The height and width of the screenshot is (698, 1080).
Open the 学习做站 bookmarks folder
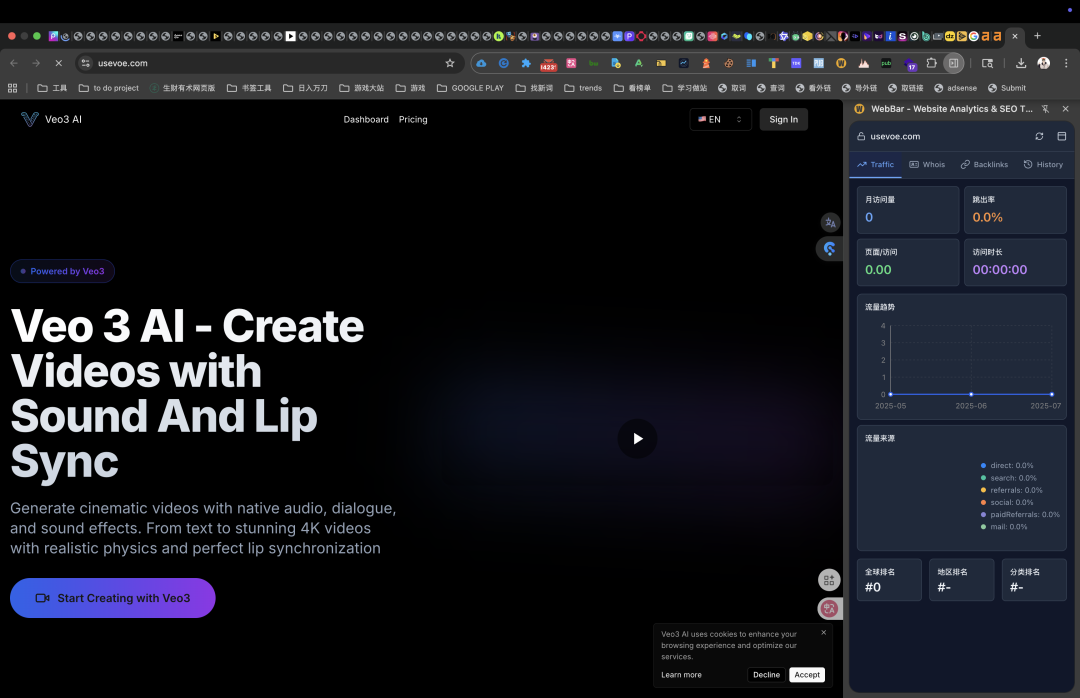click(685, 88)
